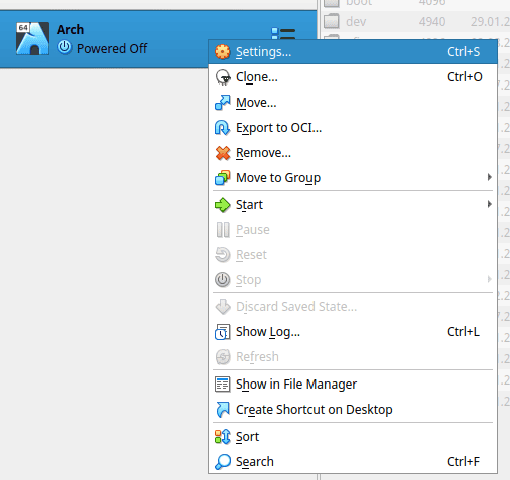510x480 pixels.
Task: Select Search menu entry
Action: point(353,462)
